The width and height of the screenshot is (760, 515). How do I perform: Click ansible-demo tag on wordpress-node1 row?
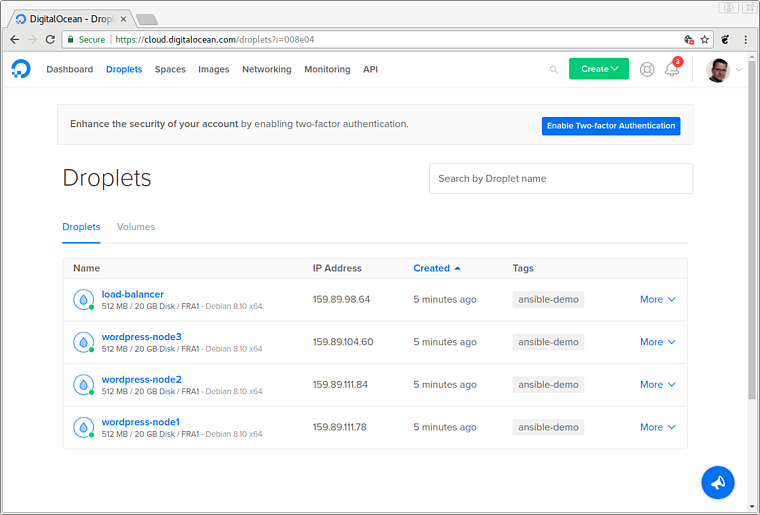pos(548,427)
